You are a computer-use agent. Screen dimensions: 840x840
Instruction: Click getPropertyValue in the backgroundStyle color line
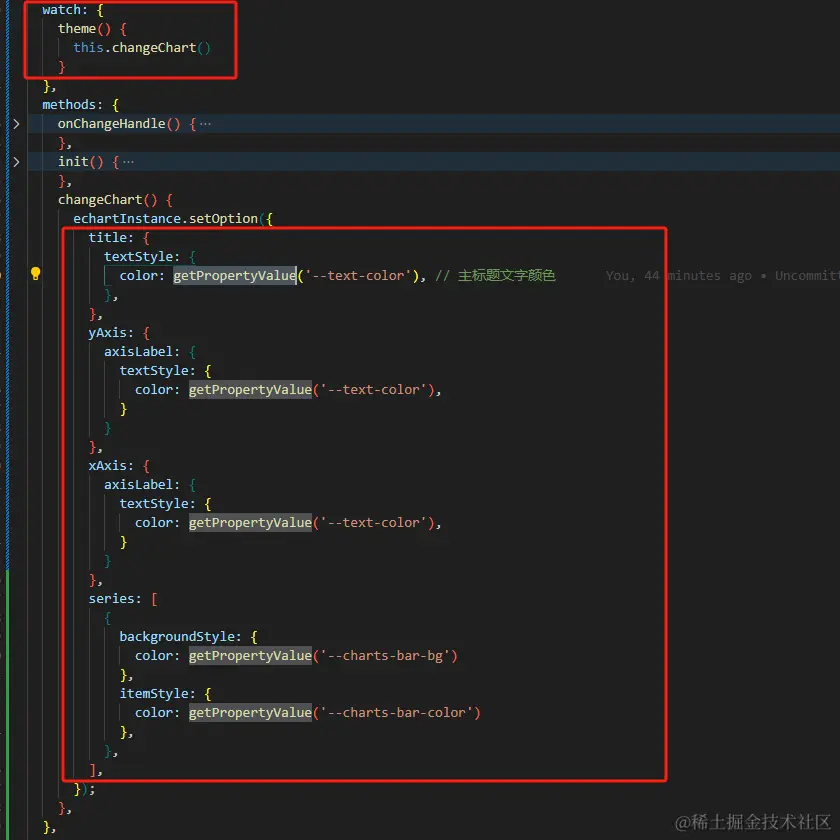pos(250,656)
